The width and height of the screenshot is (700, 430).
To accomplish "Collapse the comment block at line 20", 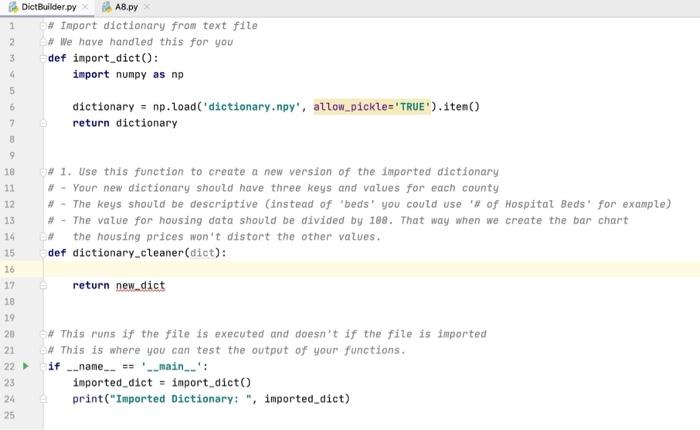I will [43, 334].
